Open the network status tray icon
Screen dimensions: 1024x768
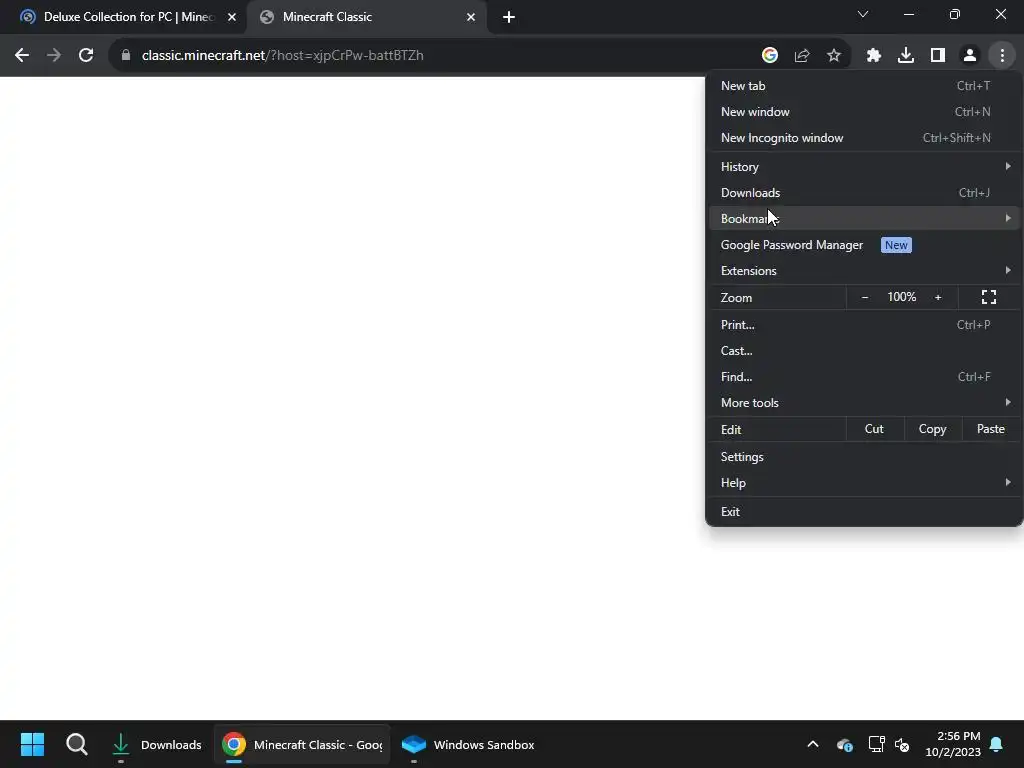click(x=876, y=744)
